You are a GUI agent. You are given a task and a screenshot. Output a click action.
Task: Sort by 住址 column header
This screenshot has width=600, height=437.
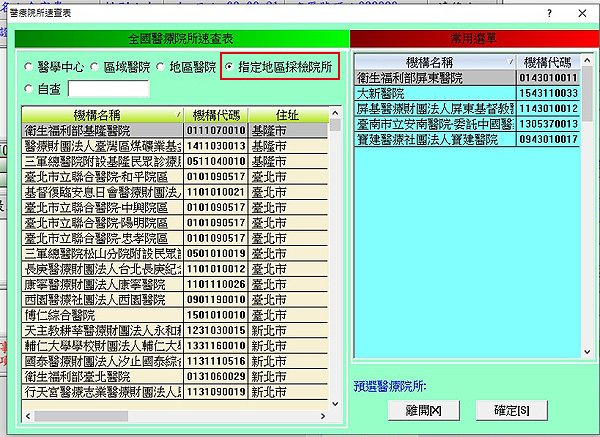point(291,114)
